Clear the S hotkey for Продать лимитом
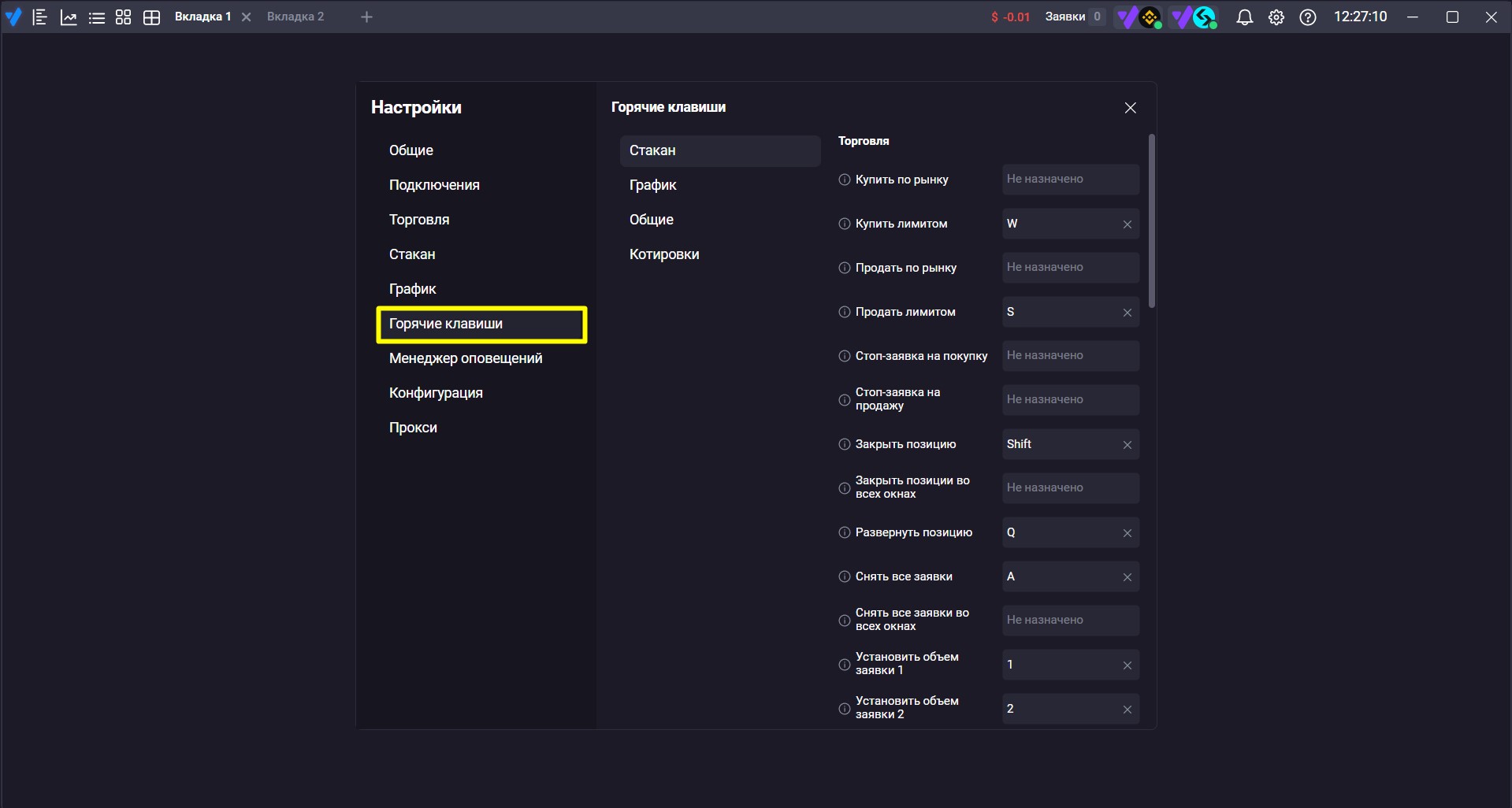Image resolution: width=1512 pixels, height=808 pixels. [1127, 313]
